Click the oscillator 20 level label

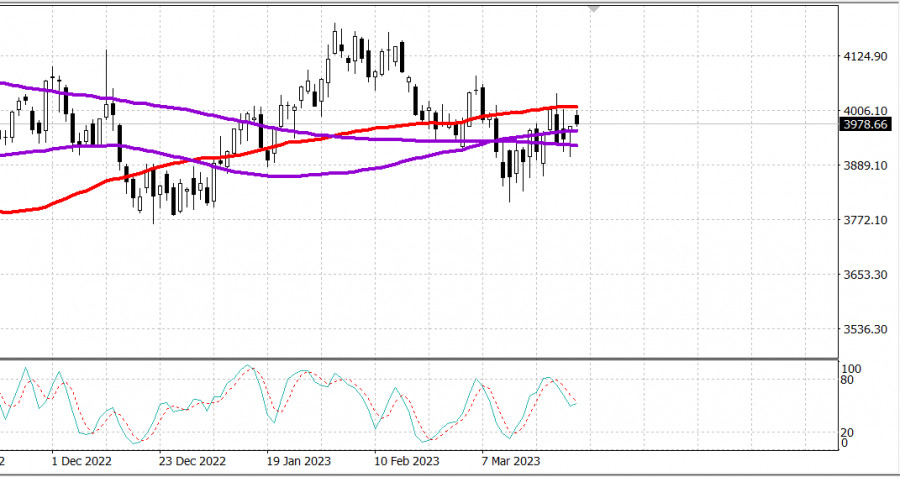click(x=847, y=432)
